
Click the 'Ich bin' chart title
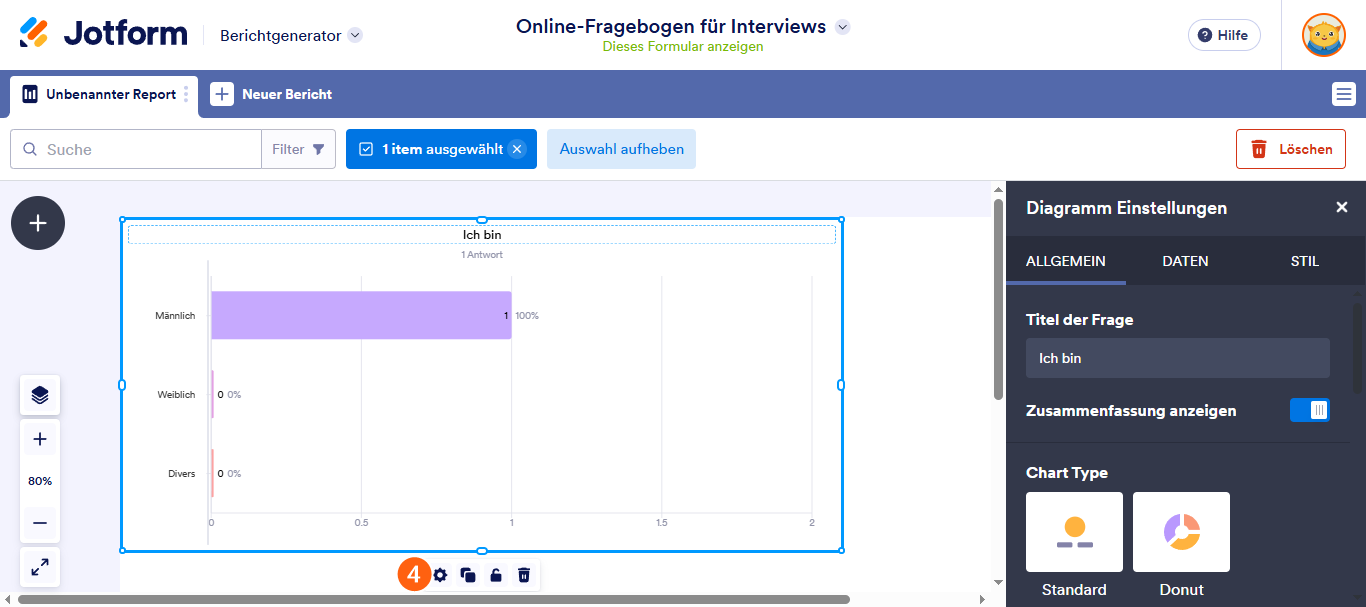482,235
